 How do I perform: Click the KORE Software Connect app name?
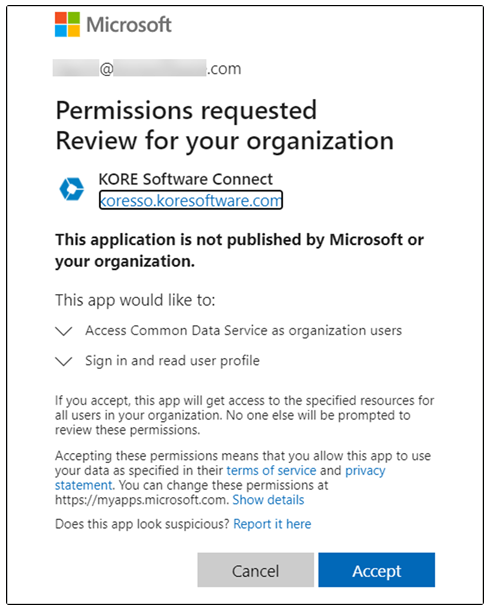click(185, 179)
